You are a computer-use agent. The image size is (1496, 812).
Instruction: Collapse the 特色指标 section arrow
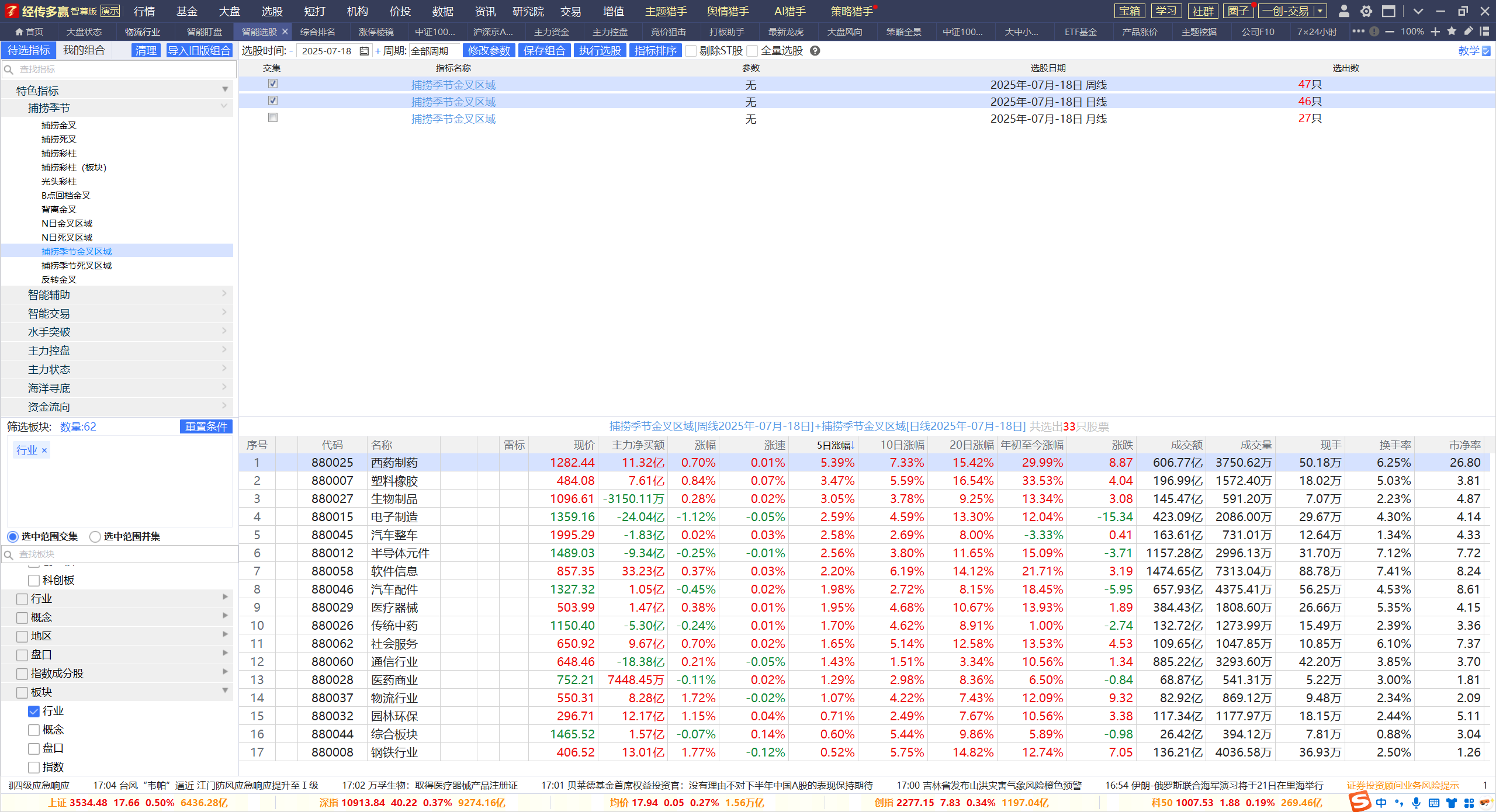point(225,89)
